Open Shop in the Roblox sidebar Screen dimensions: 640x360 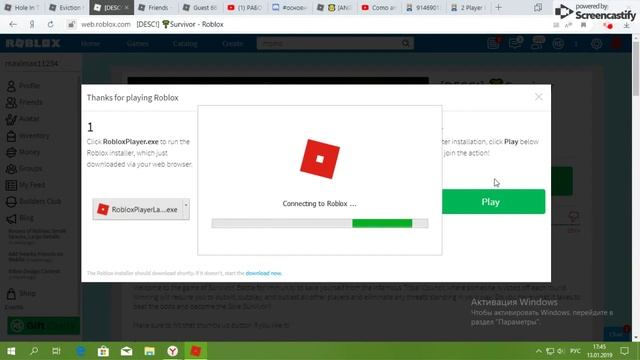[x=21, y=293]
